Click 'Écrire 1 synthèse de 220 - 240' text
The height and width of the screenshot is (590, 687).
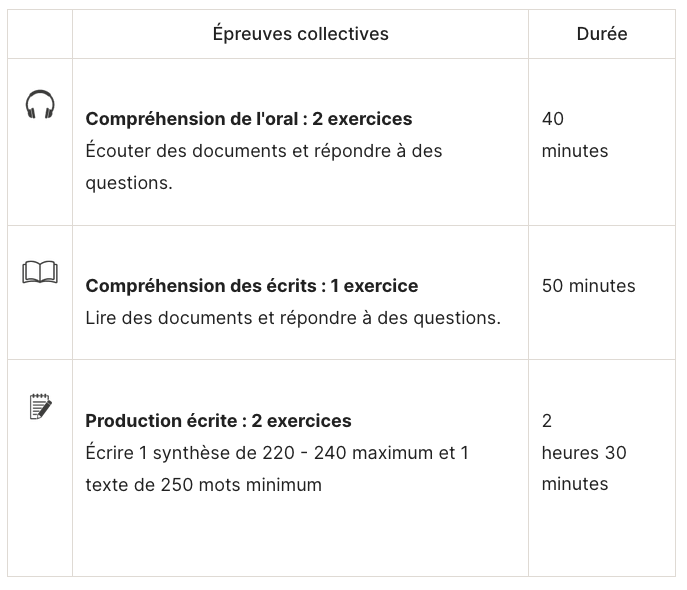pos(277,452)
